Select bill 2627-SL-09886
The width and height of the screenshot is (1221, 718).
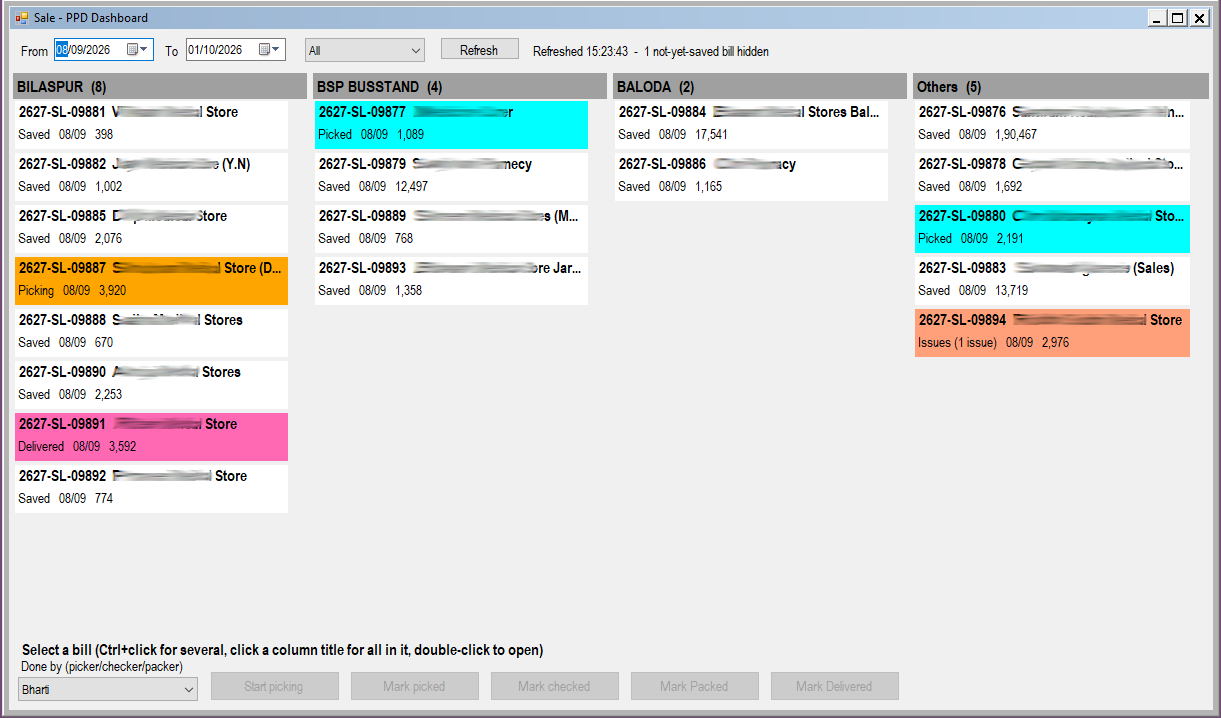click(x=751, y=175)
